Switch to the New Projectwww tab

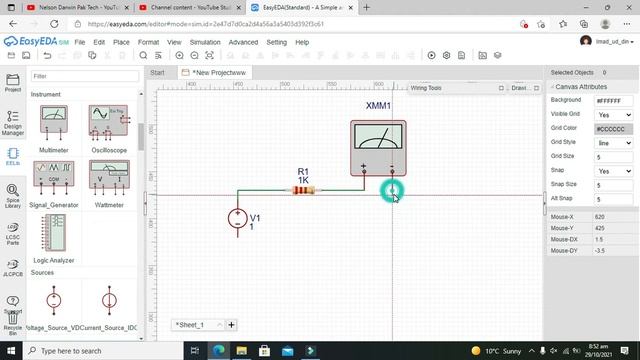[214, 73]
